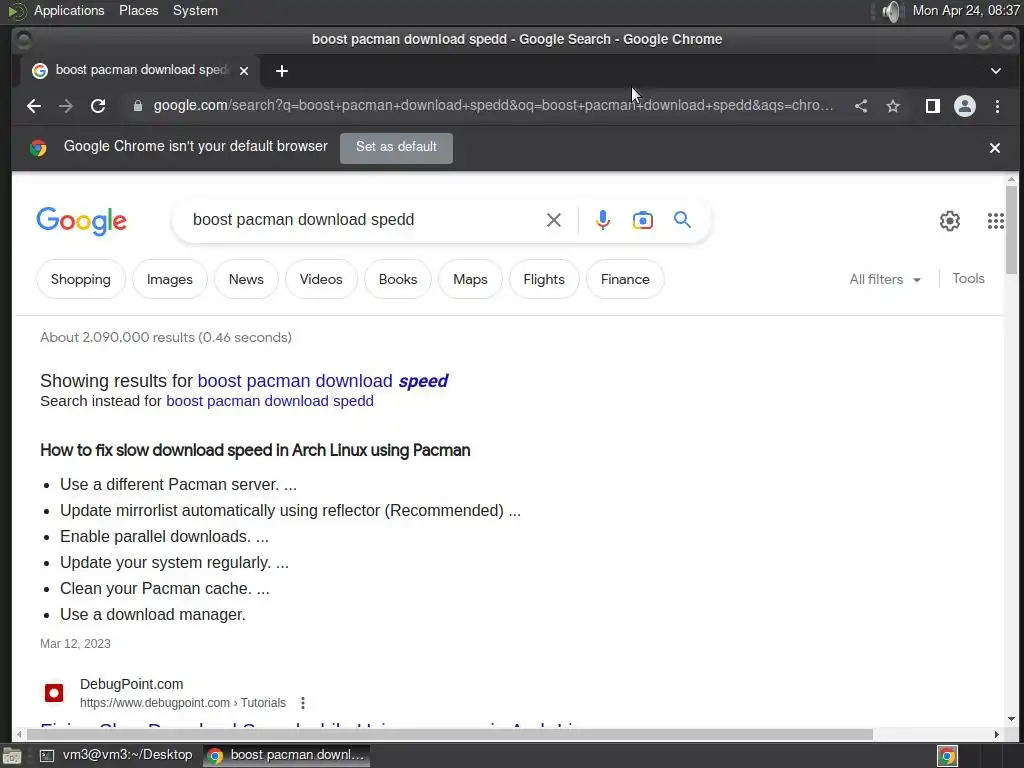Filter results by Finance

coord(625,280)
